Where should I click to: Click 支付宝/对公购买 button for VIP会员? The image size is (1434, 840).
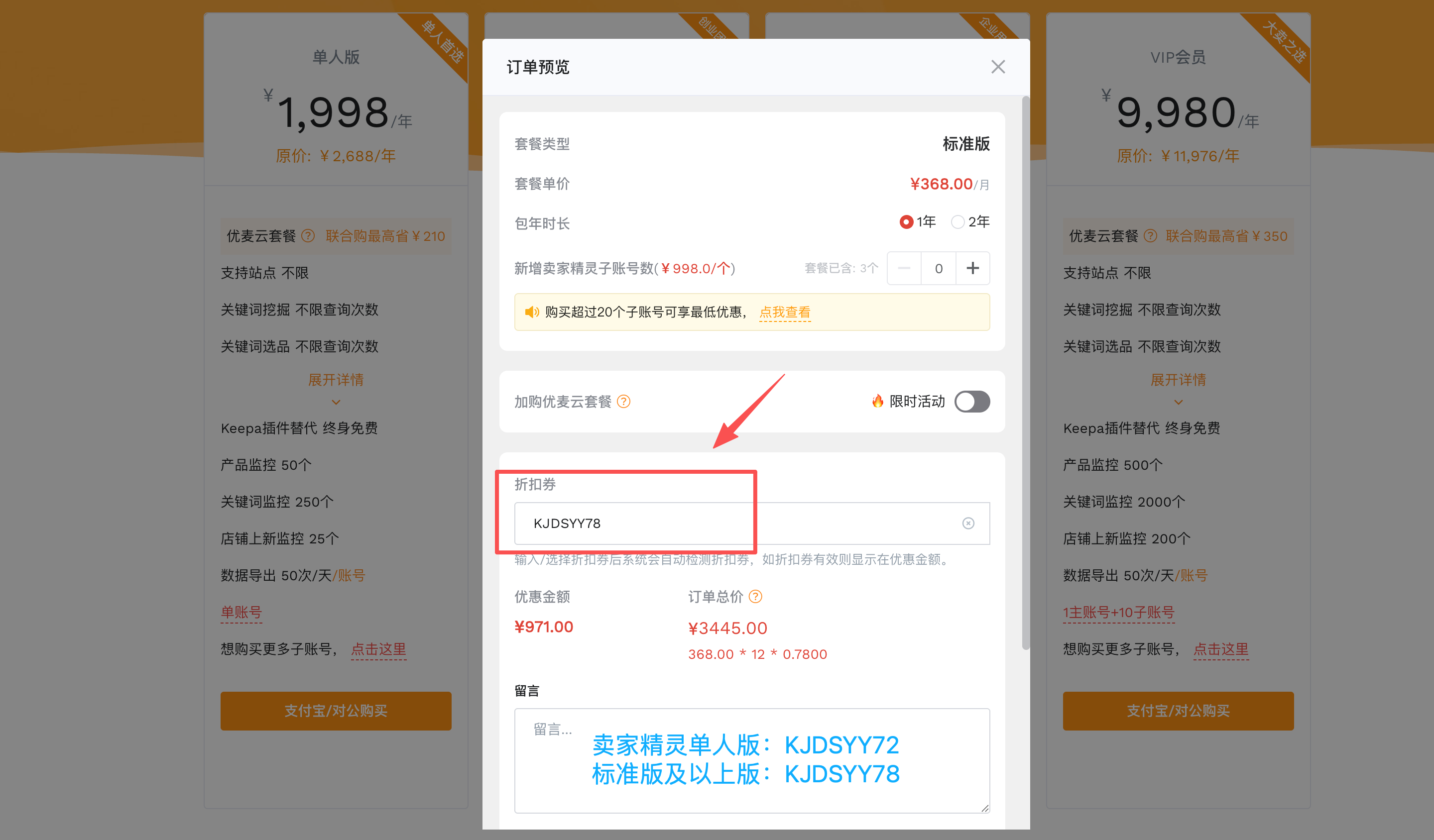coord(1178,711)
